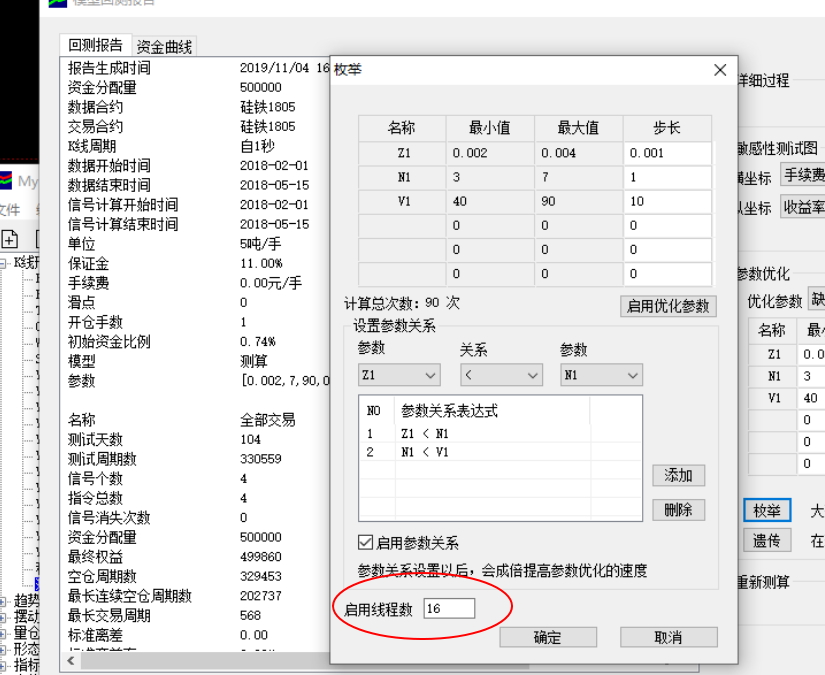Click the new file toolbar icon

click(9, 239)
